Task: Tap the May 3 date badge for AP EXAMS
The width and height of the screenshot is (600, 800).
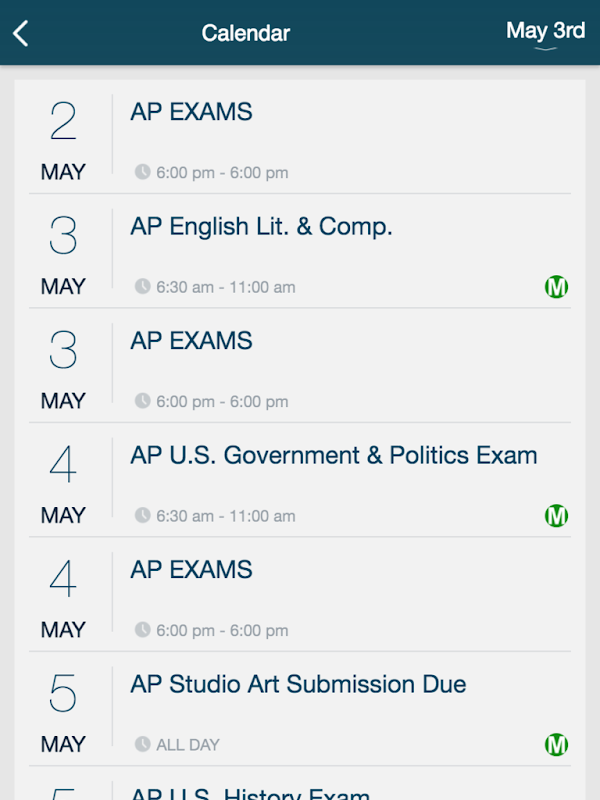Action: [x=63, y=366]
